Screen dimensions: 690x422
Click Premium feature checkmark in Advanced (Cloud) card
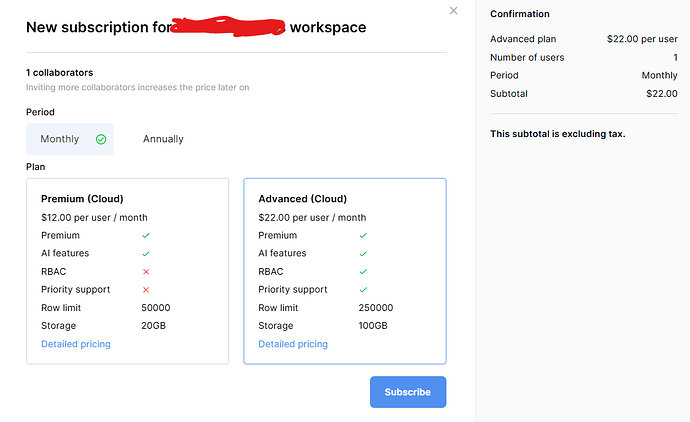(363, 236)
